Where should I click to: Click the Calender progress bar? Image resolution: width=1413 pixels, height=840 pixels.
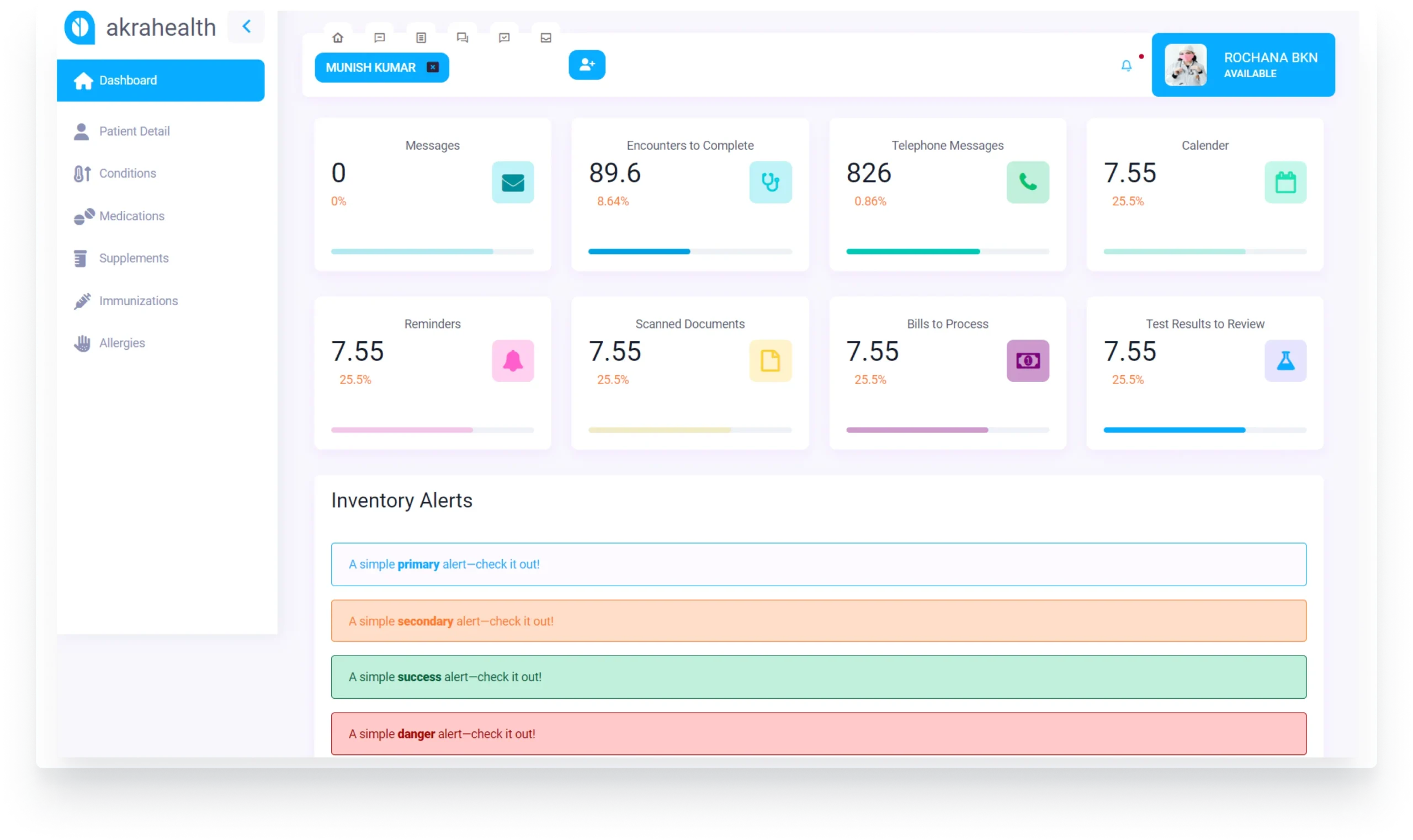pos(1205,251)
